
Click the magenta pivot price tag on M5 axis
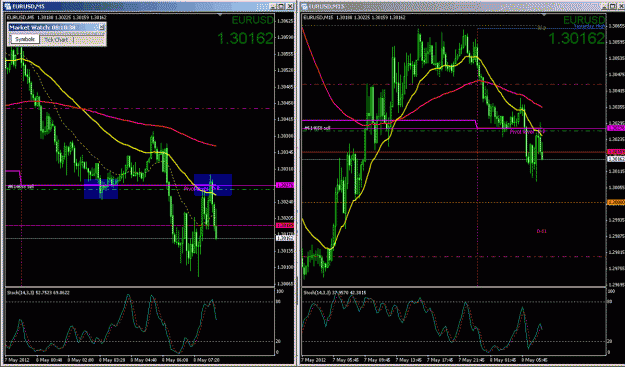[285, 185]
